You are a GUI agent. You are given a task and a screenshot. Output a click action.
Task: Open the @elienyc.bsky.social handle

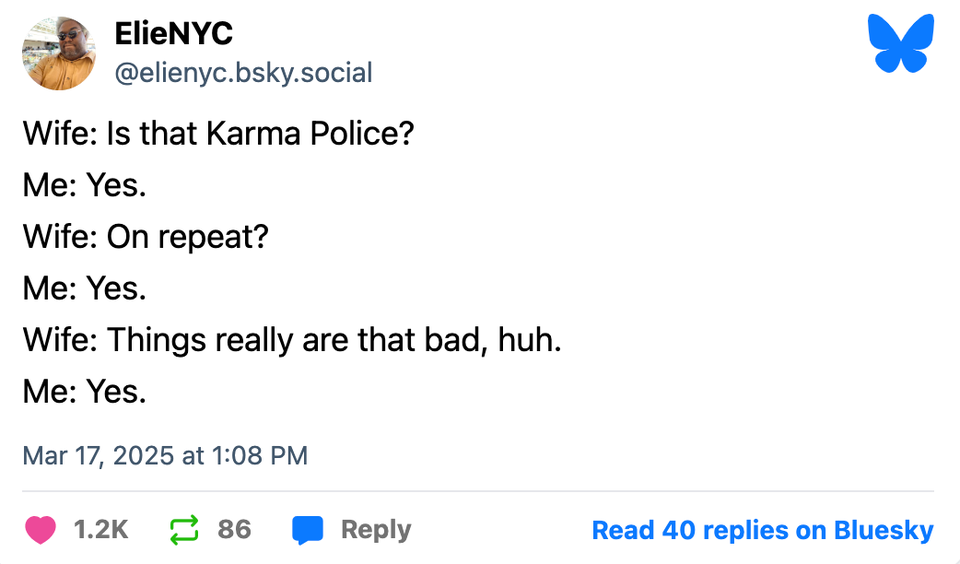[x=244, y=72]
